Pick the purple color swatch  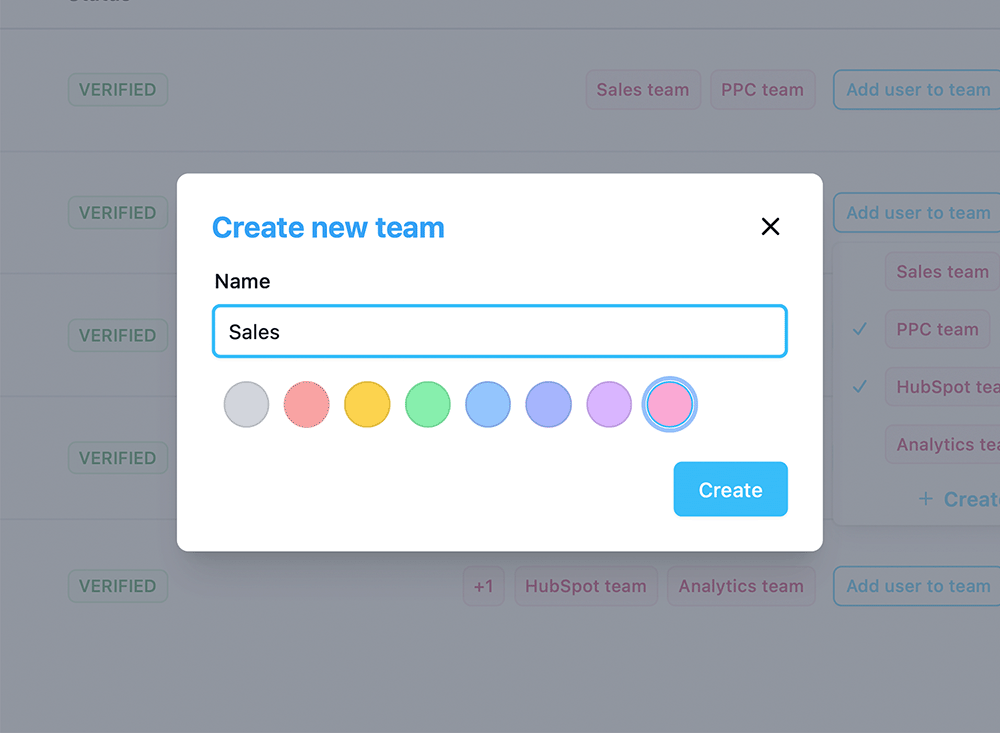coord(609,404)
